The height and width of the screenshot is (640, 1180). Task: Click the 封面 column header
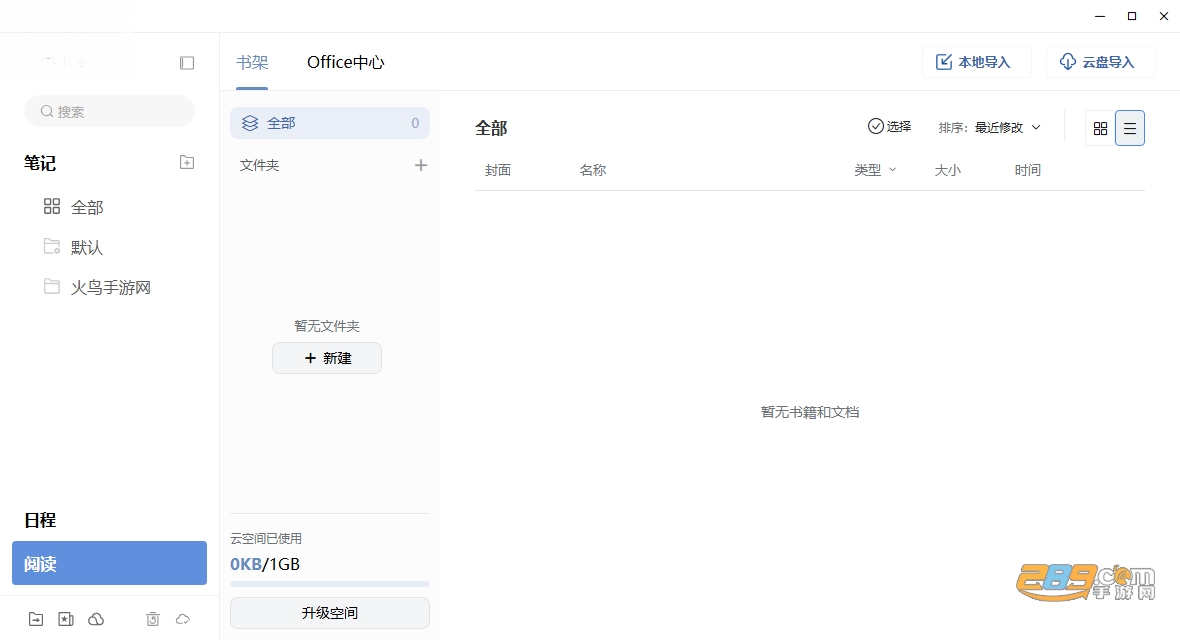coord(497,170)
